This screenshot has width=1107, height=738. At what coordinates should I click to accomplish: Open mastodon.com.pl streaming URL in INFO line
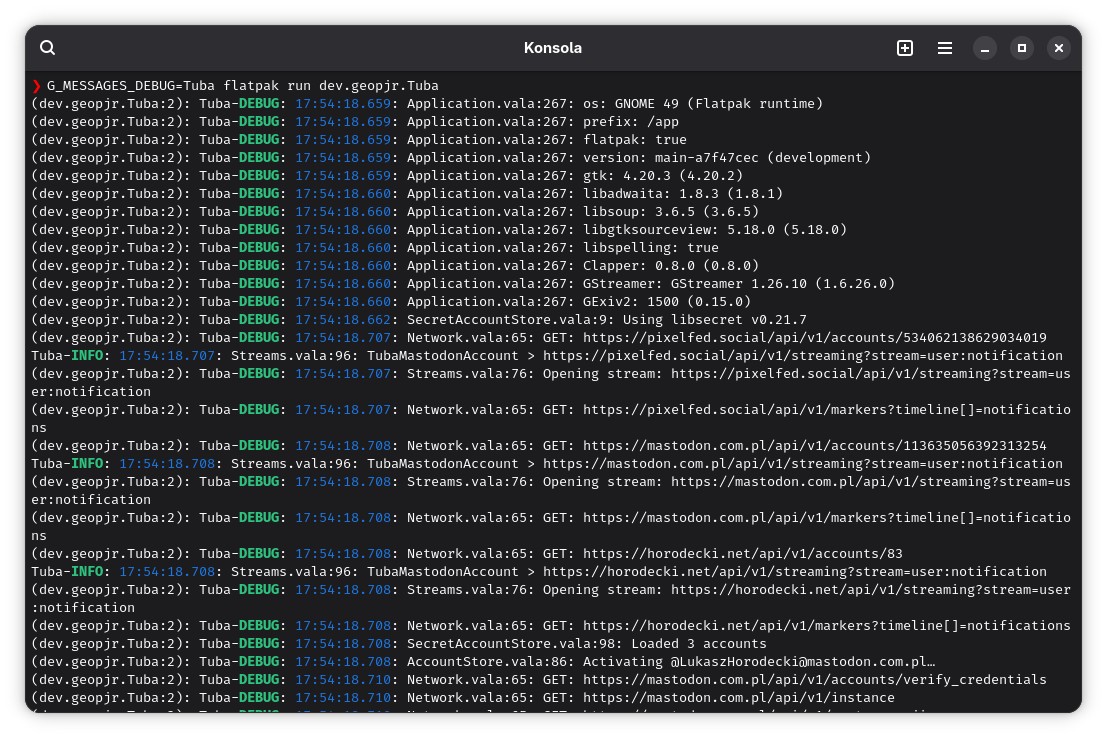point(802,464)
